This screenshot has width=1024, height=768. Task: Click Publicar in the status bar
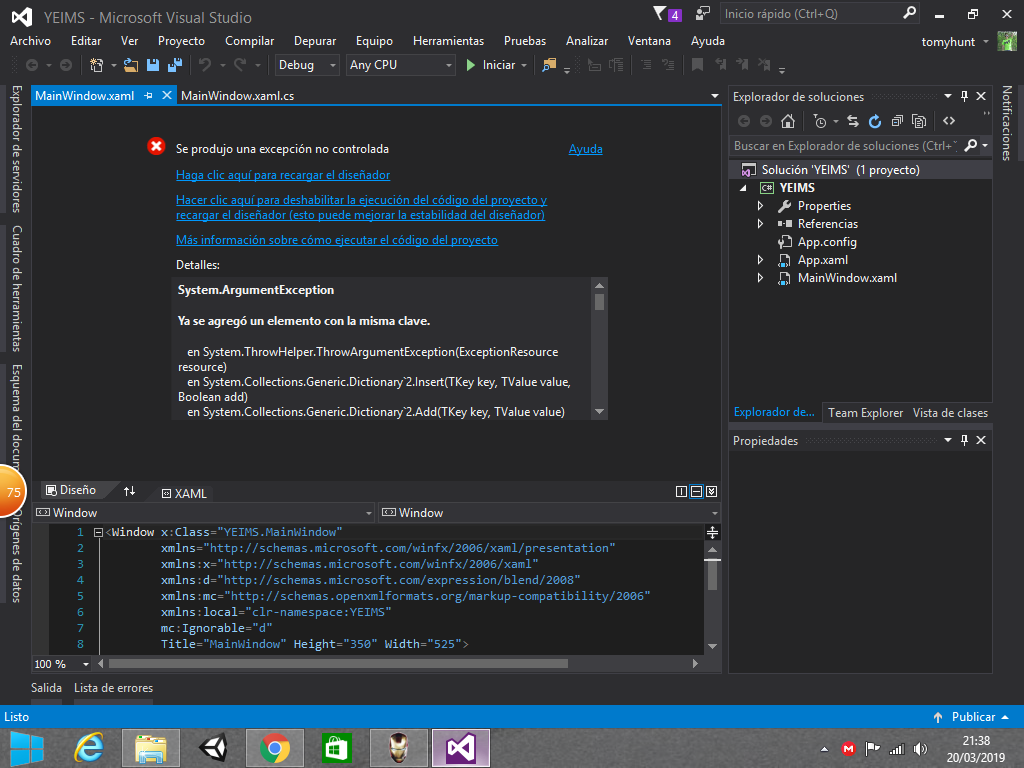pyautogui.click(x=973, y=716)
